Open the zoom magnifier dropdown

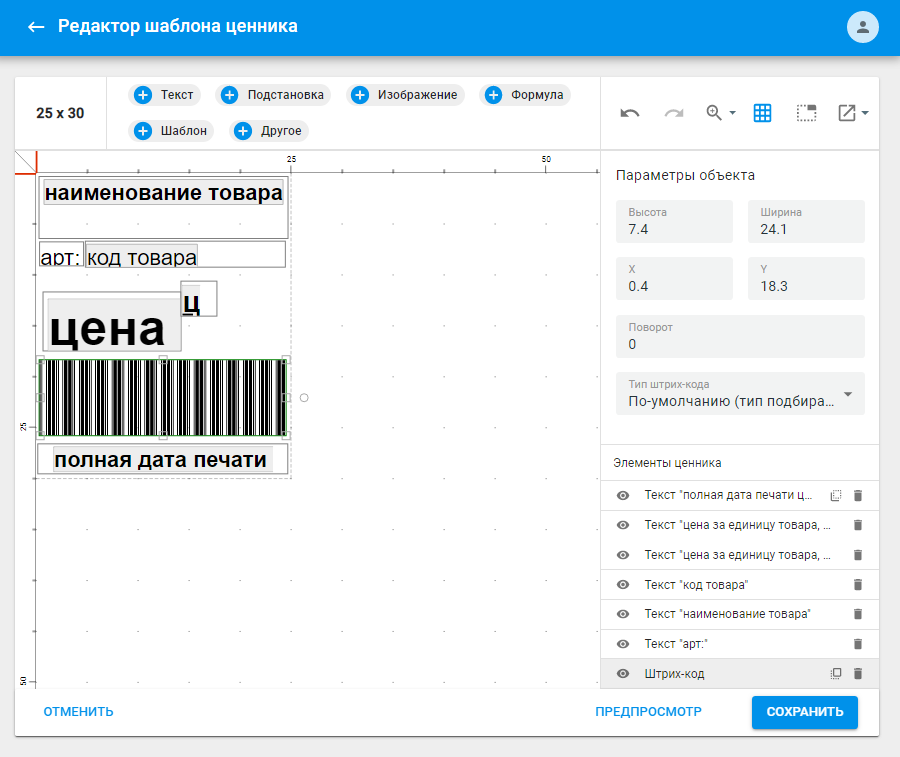tap(720, 112)
